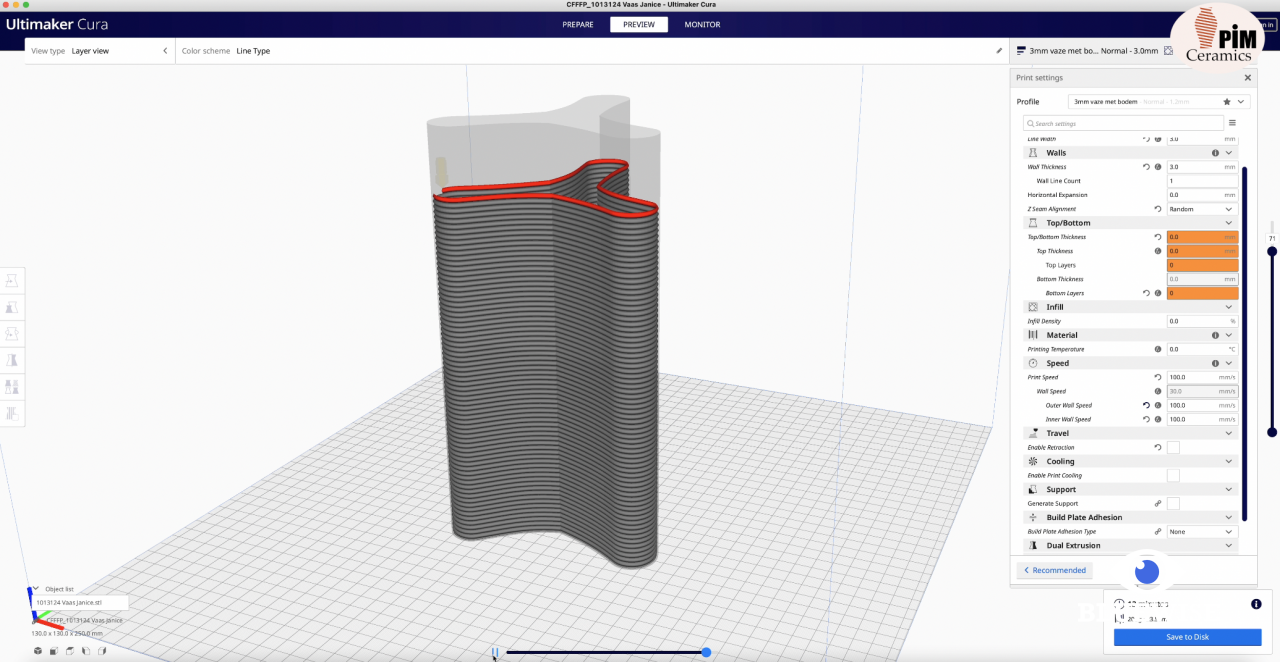Click the link icon beside Generate Support
1280x662 pixels.
(1158, 503)
